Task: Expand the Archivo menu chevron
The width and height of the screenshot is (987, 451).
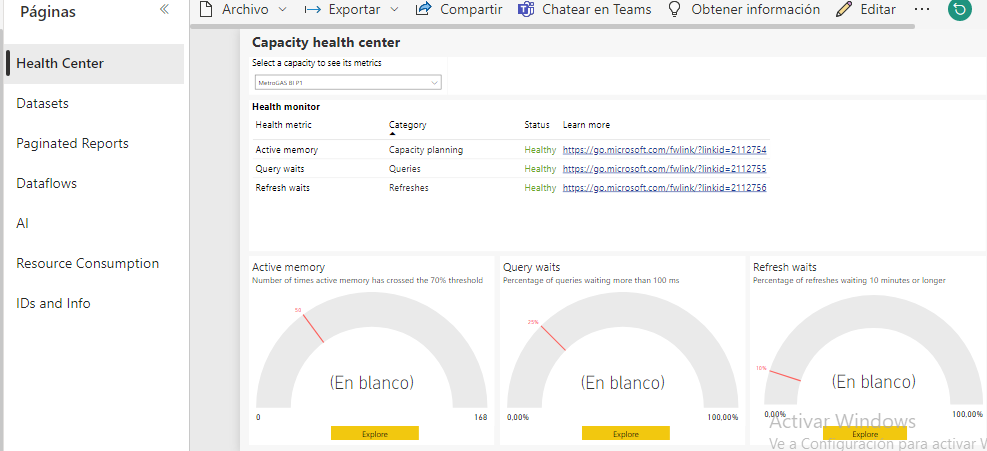Action: 282,10
